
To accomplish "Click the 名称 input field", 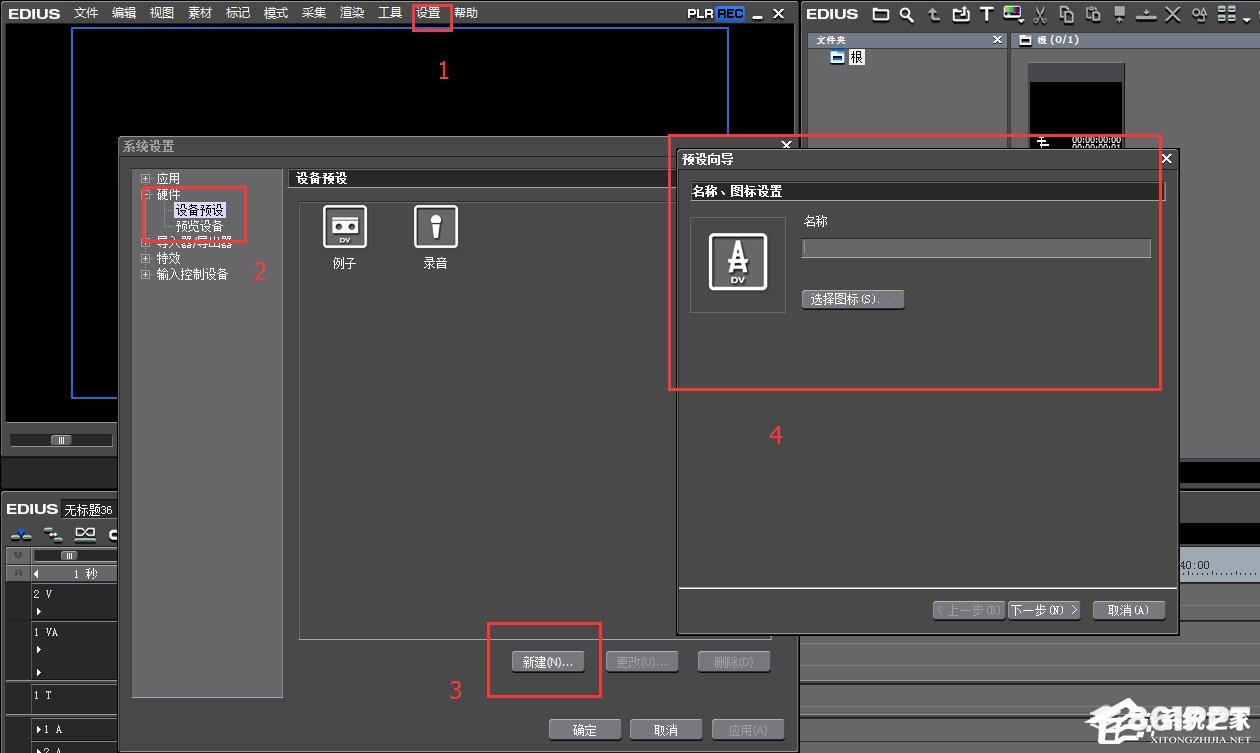I will coord(976,248).
